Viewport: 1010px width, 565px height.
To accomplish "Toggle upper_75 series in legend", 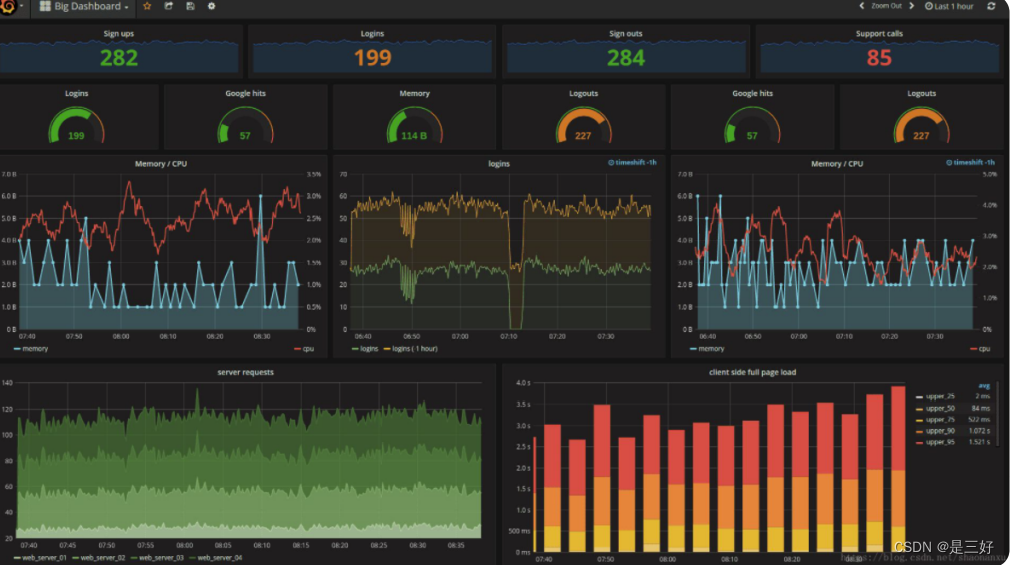I will [x=940, y=420].
